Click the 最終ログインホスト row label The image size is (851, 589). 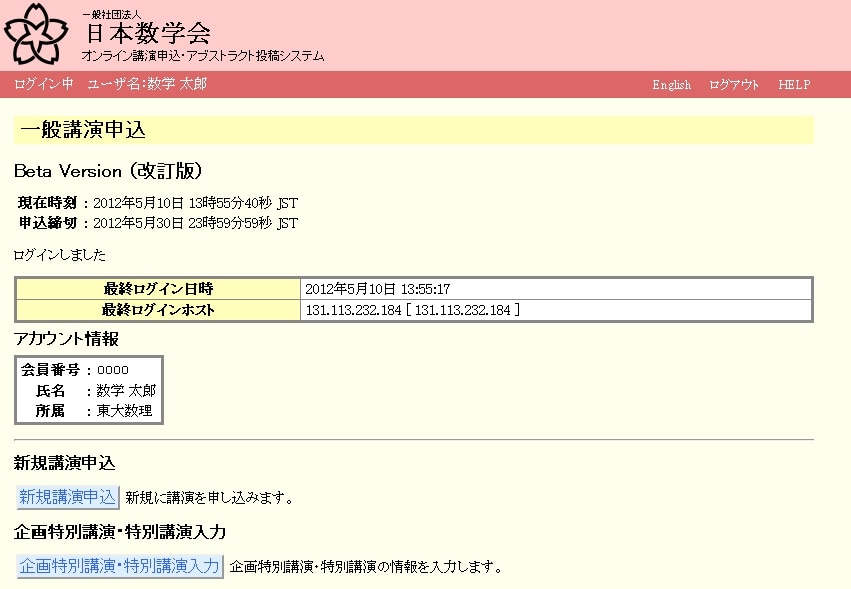tap(158, 308)
